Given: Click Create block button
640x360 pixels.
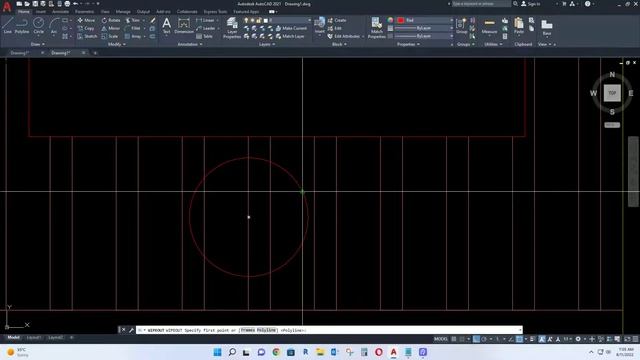Looking at the screenshot, I should [337, 20].
